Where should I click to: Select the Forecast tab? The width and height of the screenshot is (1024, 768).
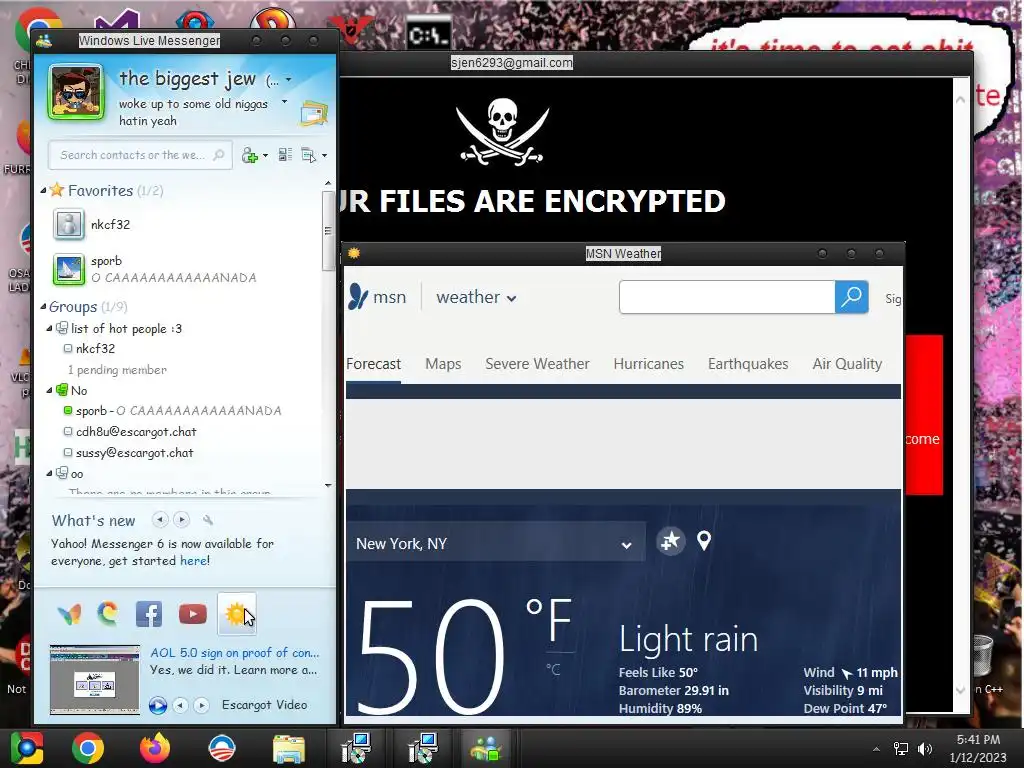pyautogui.click(x=374, y=364)
